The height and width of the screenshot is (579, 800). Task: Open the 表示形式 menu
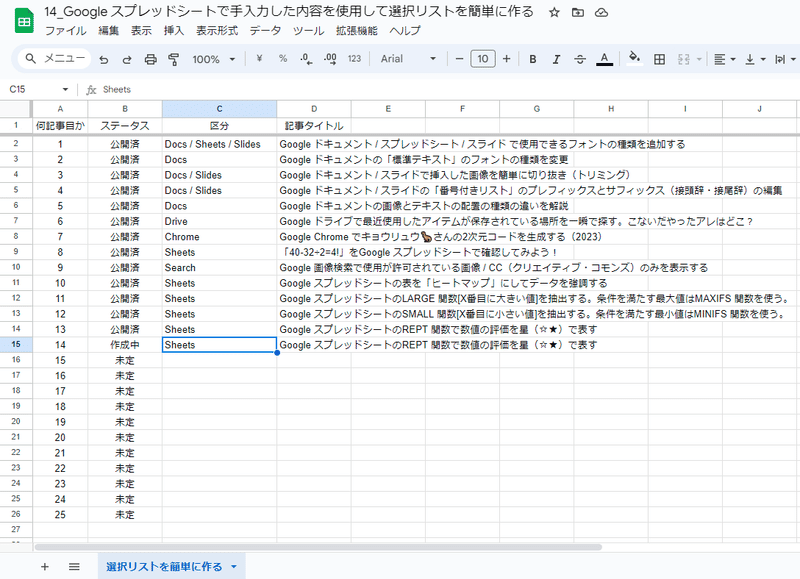[x=217, y=31]
